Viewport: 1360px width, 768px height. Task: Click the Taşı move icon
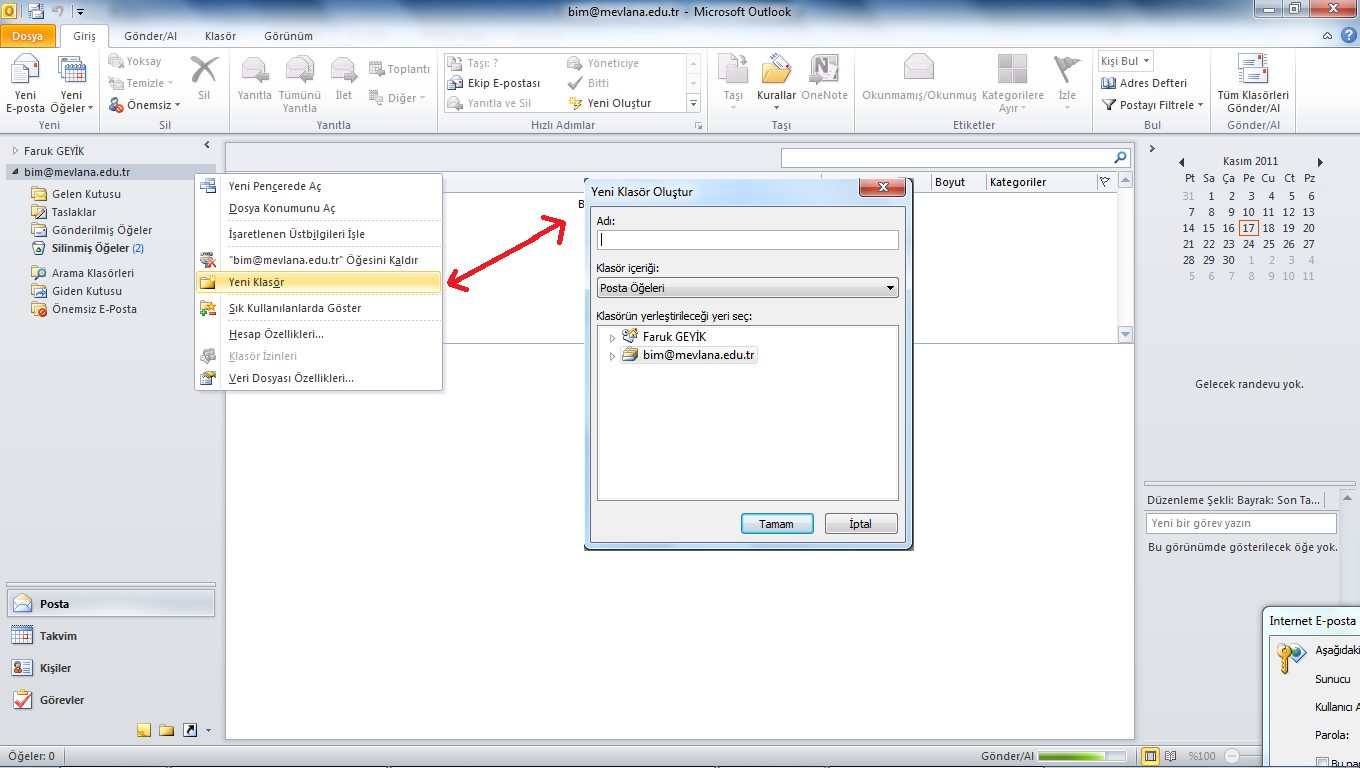[x=734, y=70]
